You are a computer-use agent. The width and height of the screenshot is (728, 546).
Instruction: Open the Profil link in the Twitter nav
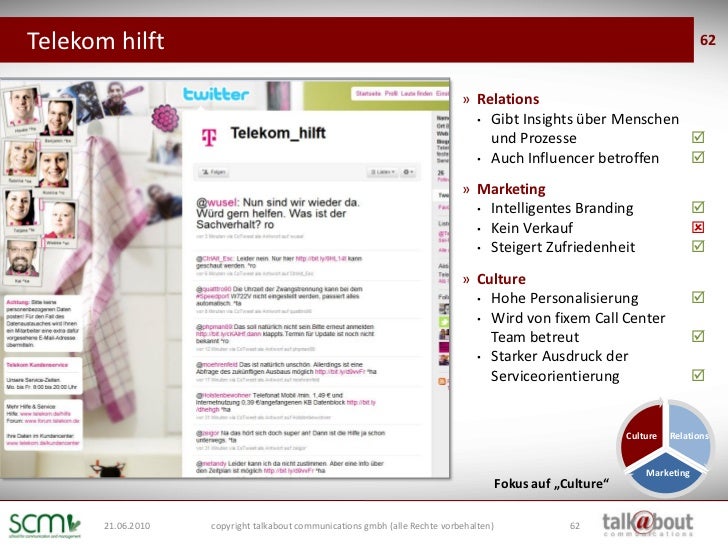(x=391, y=93)
